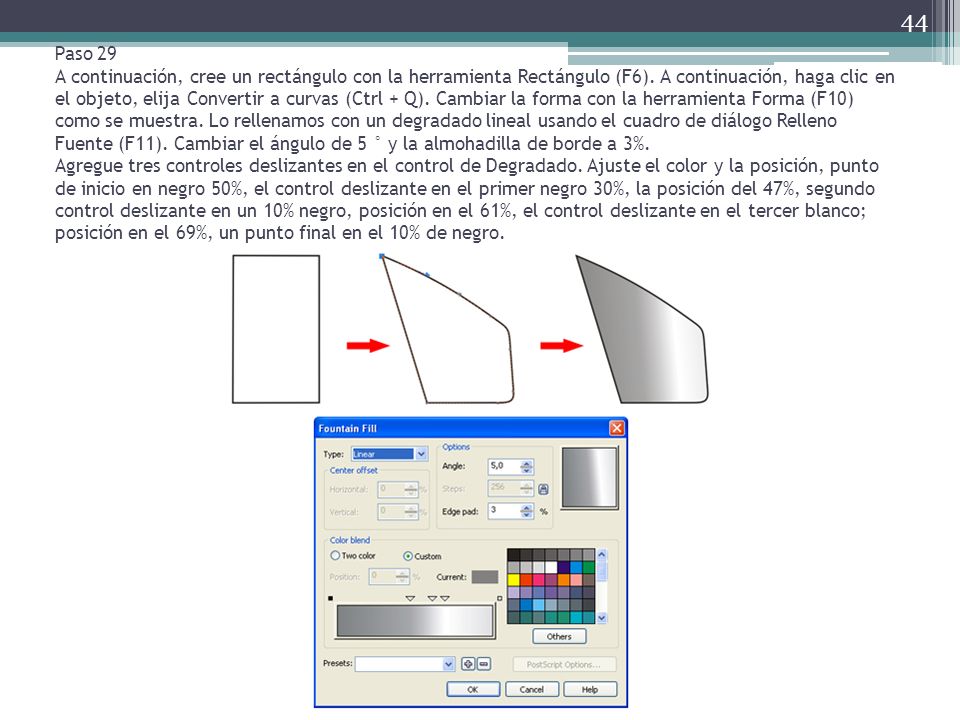Click the 'Center offset' group label
Image resolution: width=960 pixels, height=720 pixels.
click(353, 470)
